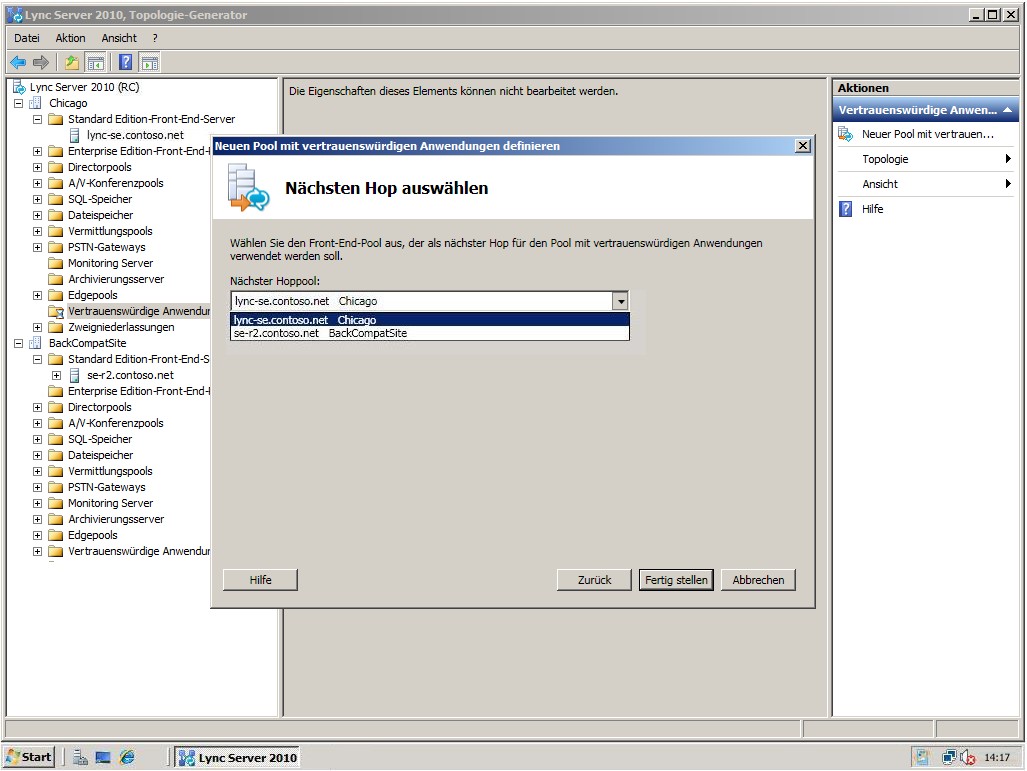This screenshot has height=771, width=1027.
Task: Click the taskbar clock 14:17
Action: coord(996,757)
